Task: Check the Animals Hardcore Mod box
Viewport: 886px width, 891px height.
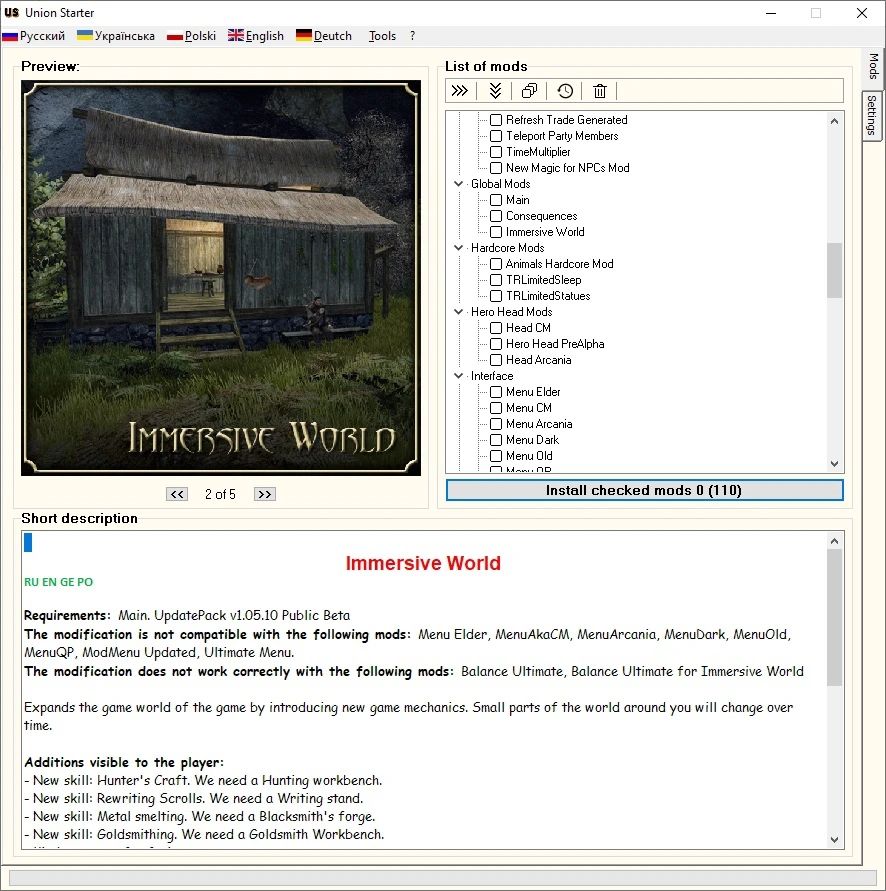Action: 496,264
